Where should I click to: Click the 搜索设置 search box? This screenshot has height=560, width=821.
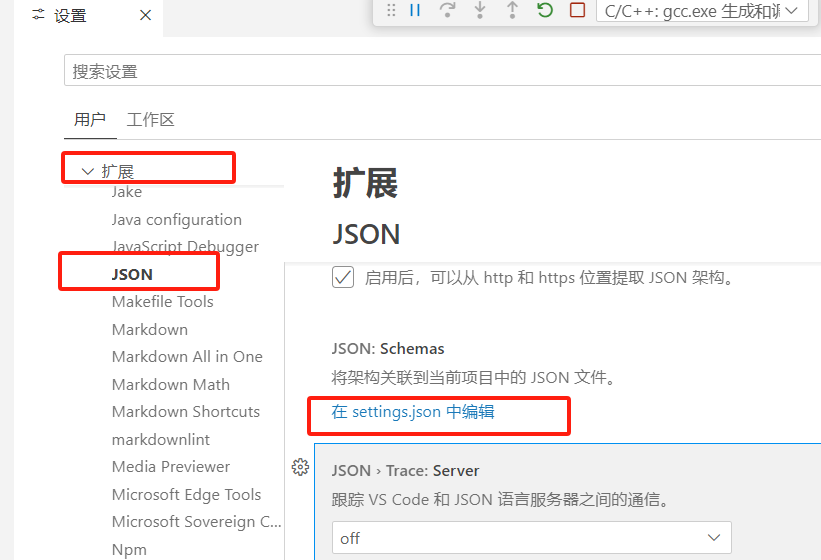pos(440,71)
